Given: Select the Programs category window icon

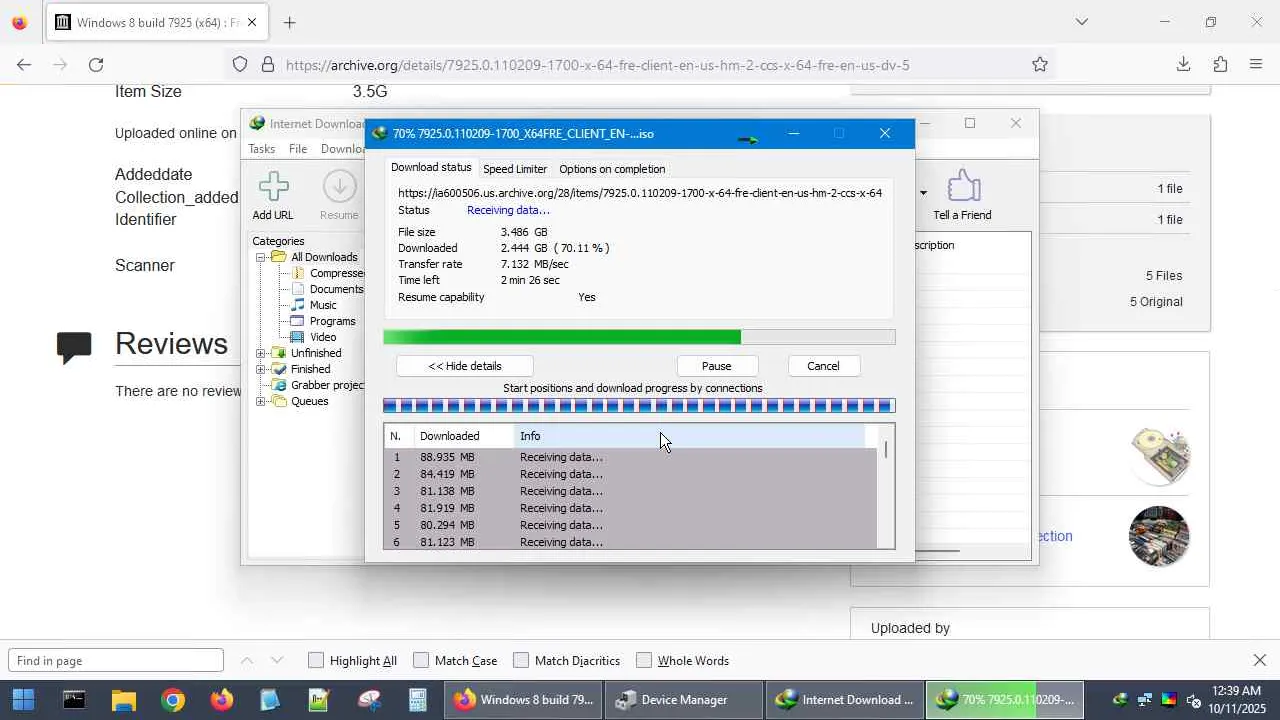Looking at the screenshot, I should click(297, 321).
